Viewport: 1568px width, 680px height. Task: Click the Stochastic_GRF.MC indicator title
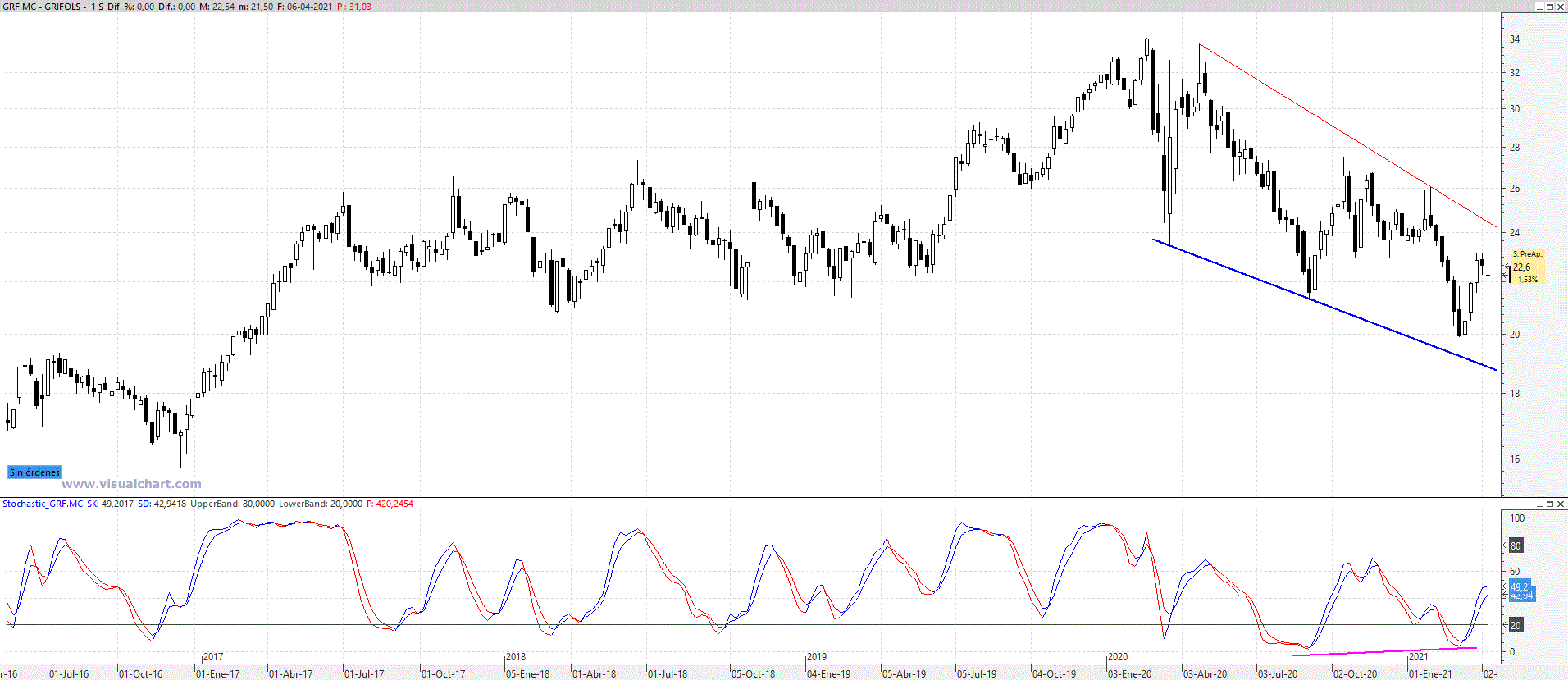click(x=43, y=504)
